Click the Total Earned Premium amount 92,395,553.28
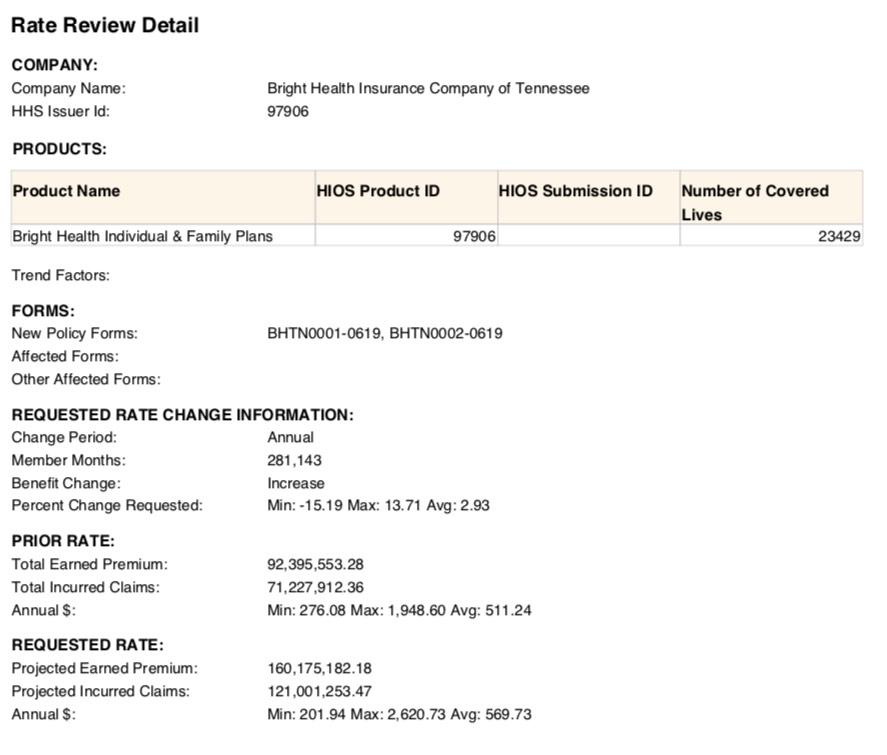Screen dimensions: 887x755 pos(315,564)
